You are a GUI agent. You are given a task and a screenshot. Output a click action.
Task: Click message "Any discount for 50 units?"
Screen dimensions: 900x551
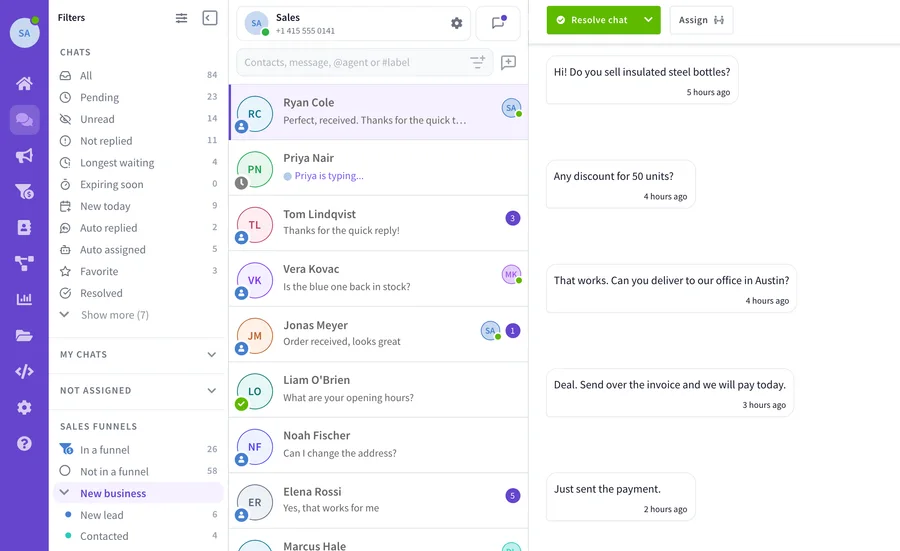point(620,184)
